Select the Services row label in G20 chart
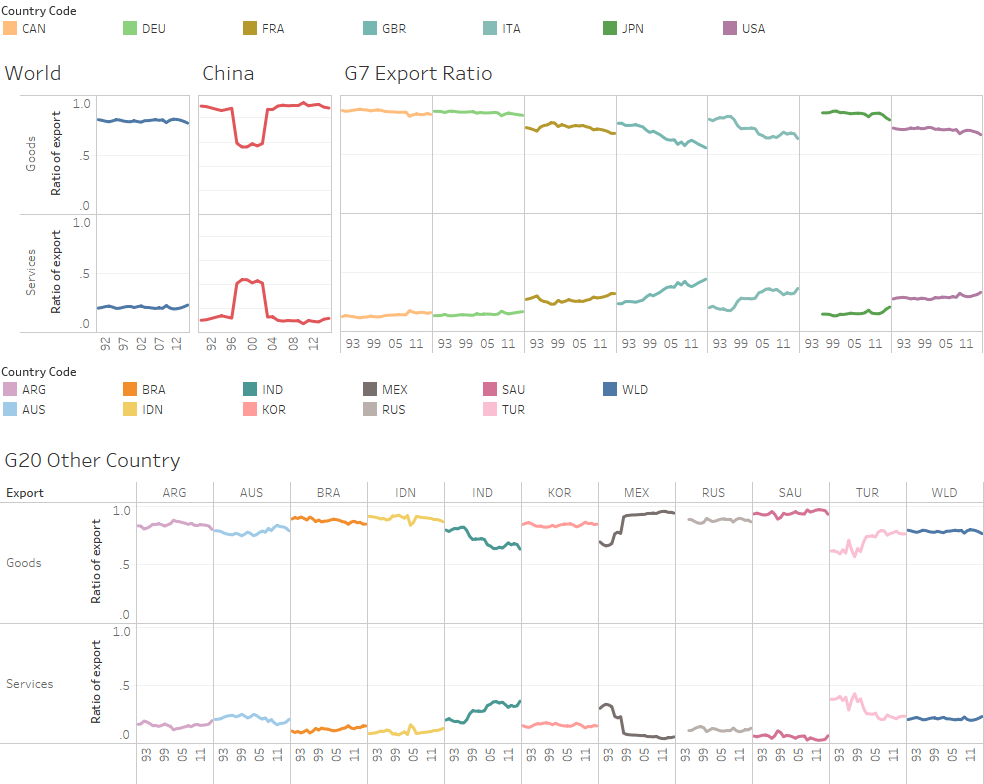 click(x=30, y=684)
